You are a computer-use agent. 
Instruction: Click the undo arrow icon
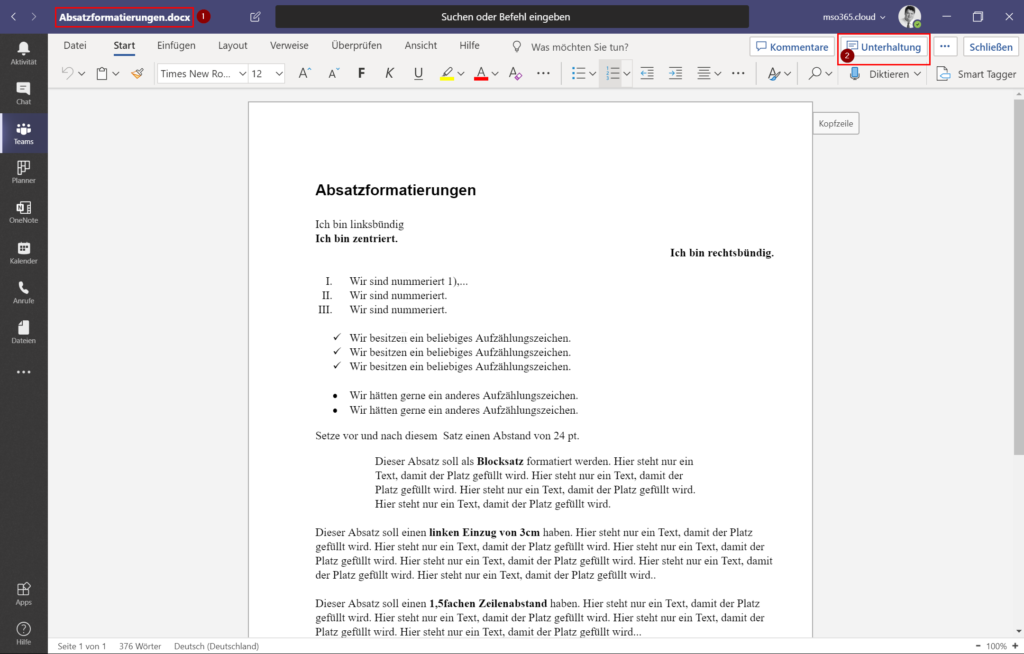pyautogui.click(x=67, y=73)
